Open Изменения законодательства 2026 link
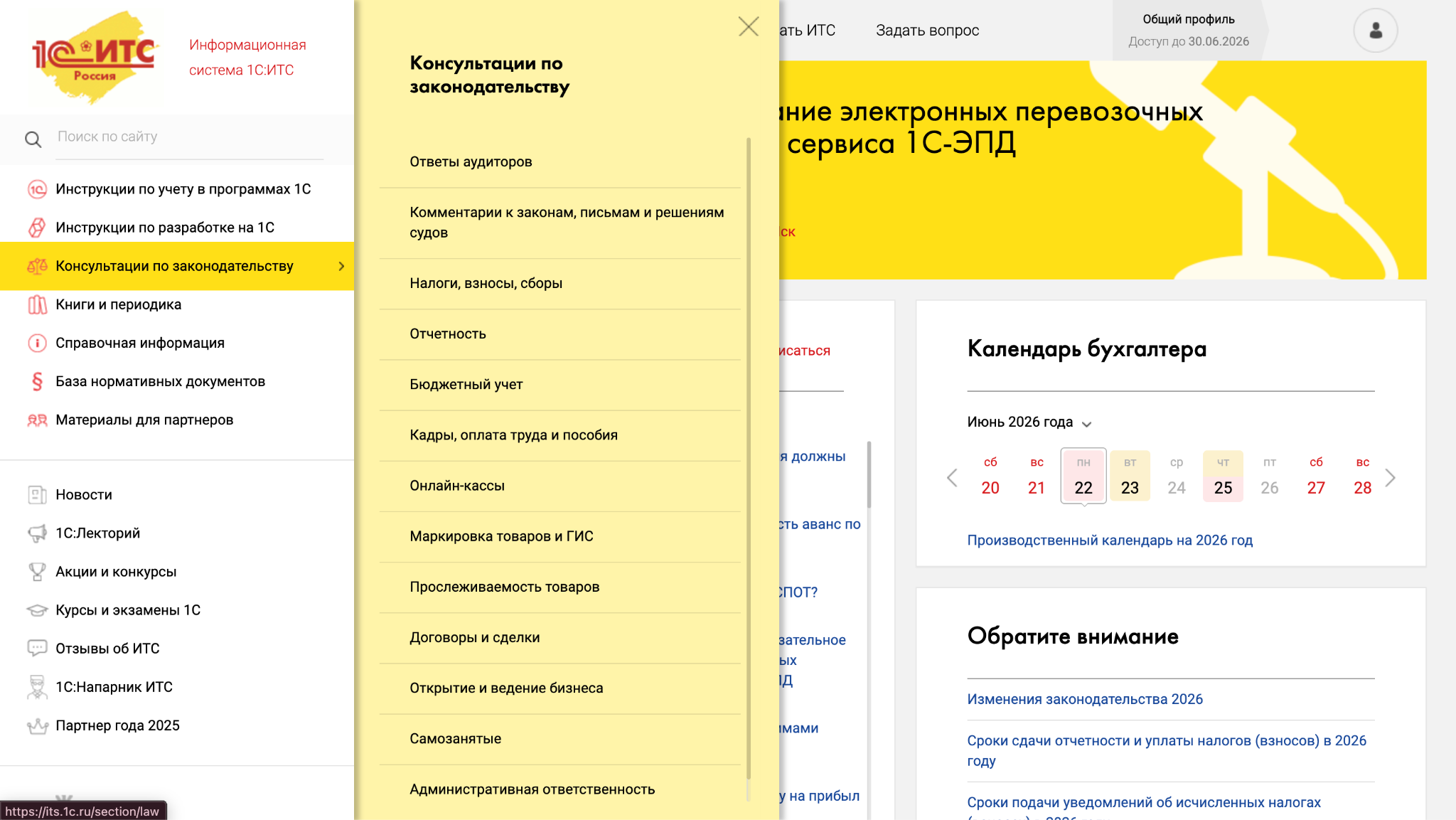This screenshot has height=820, width=1456. 1085,699
